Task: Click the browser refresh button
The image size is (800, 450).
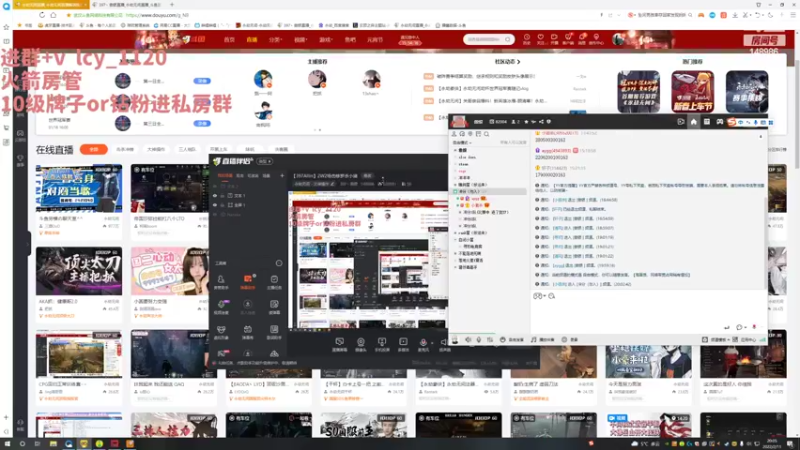Action: tap(42, 15)
